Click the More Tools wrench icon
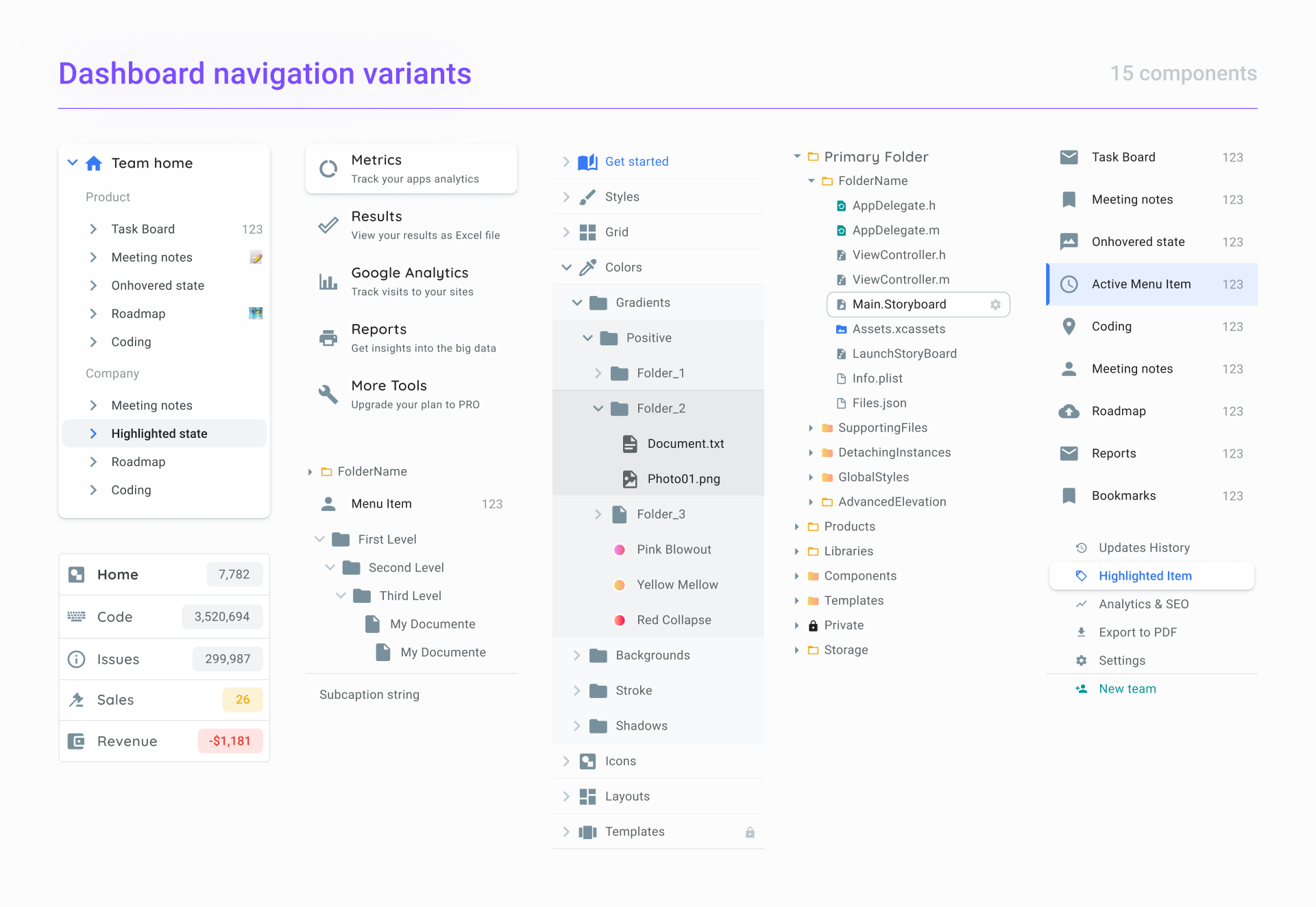 click(x=328, y=394)
